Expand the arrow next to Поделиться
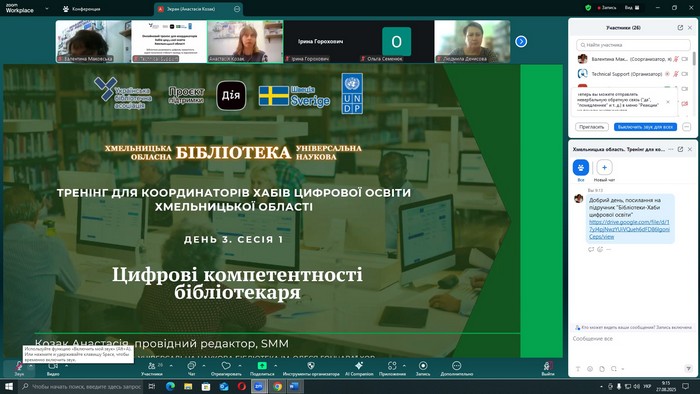 pos(275,366)
